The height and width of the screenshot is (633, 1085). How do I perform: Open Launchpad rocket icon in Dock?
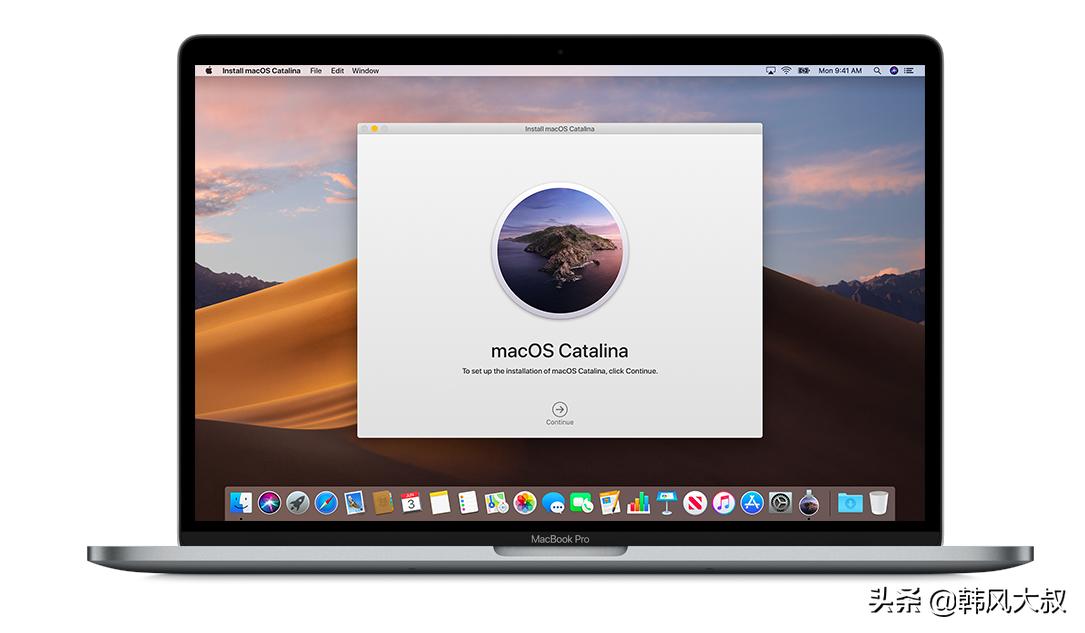(x=298, y=503)
